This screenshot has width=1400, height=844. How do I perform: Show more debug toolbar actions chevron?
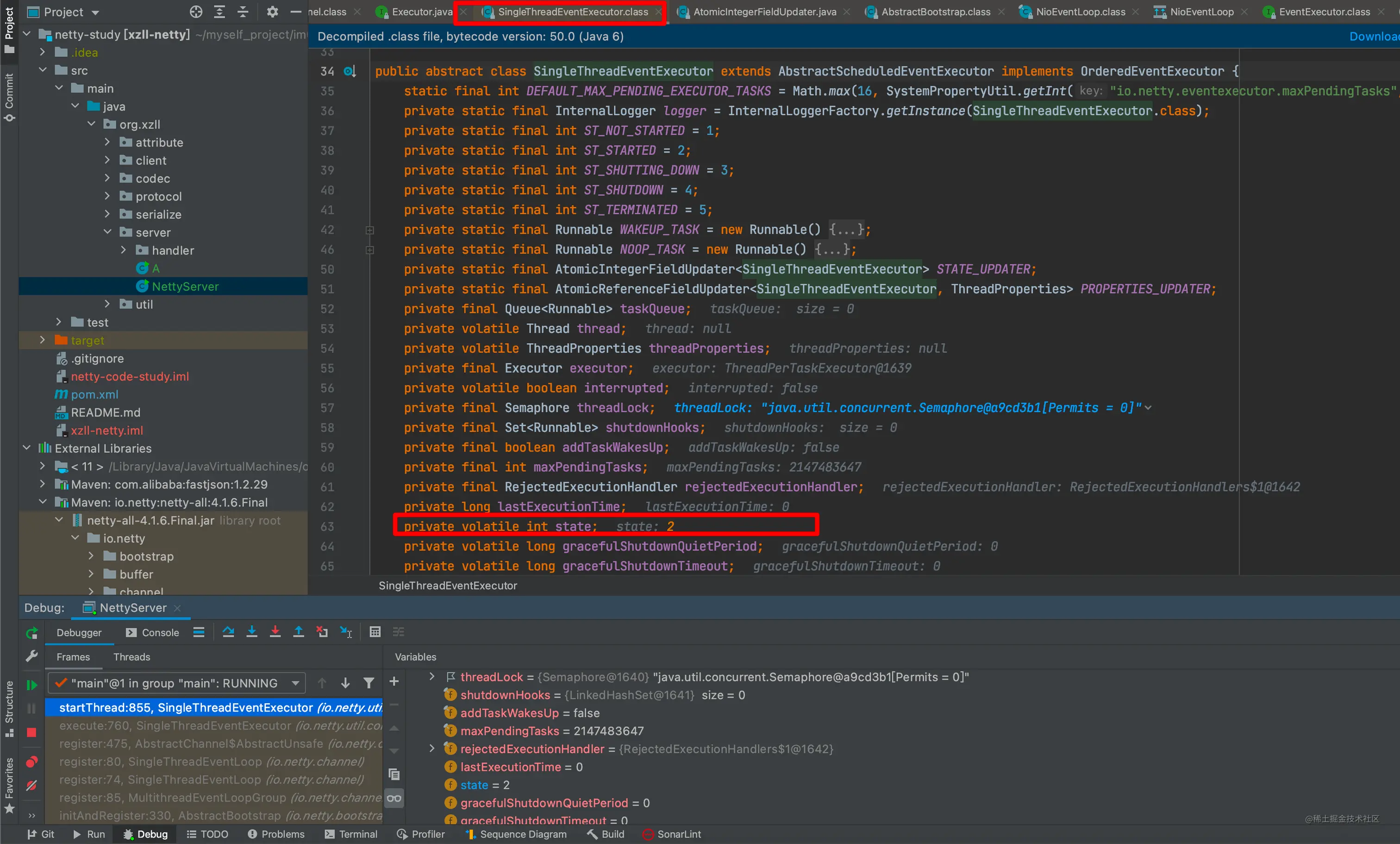[x=32, y=816]
